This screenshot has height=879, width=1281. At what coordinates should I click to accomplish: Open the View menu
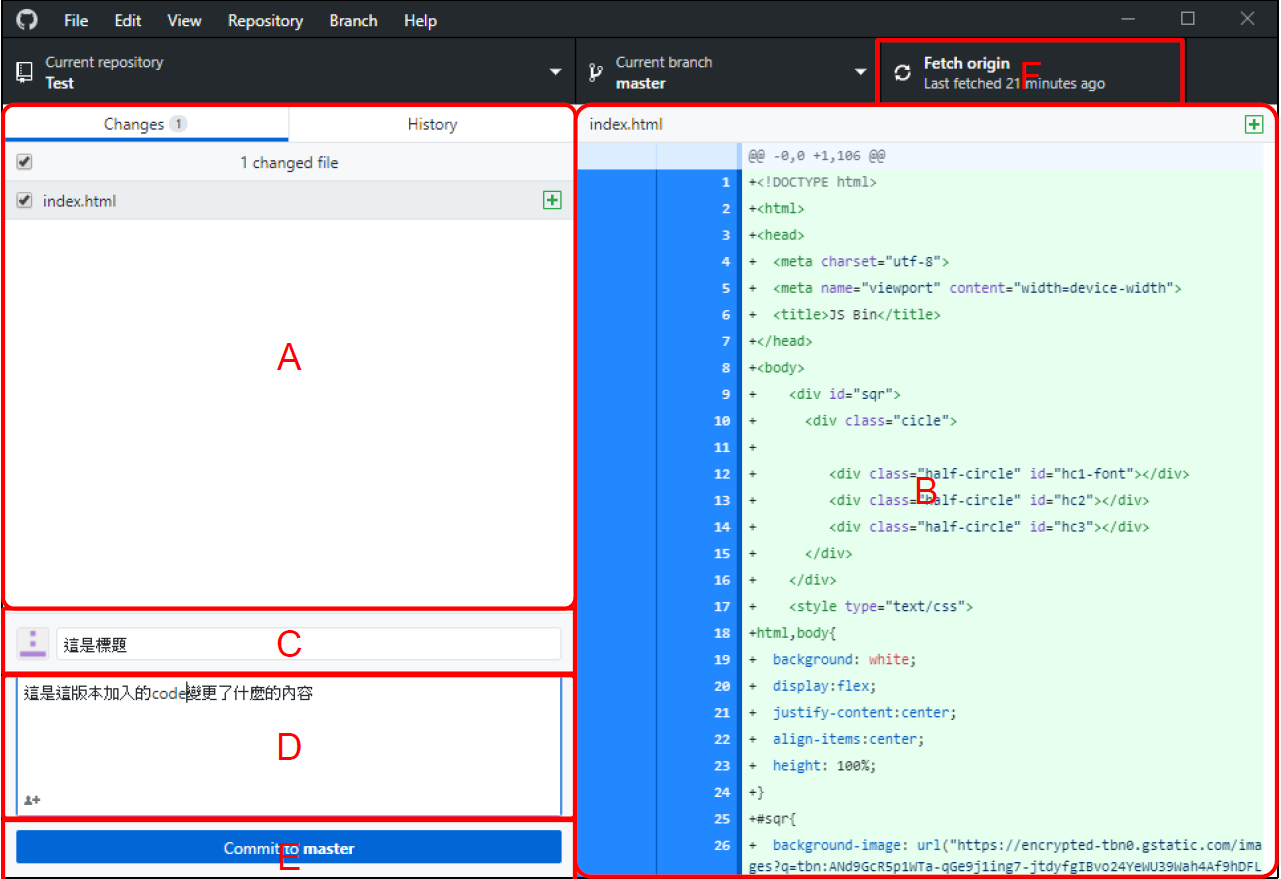tap(184, 20)
